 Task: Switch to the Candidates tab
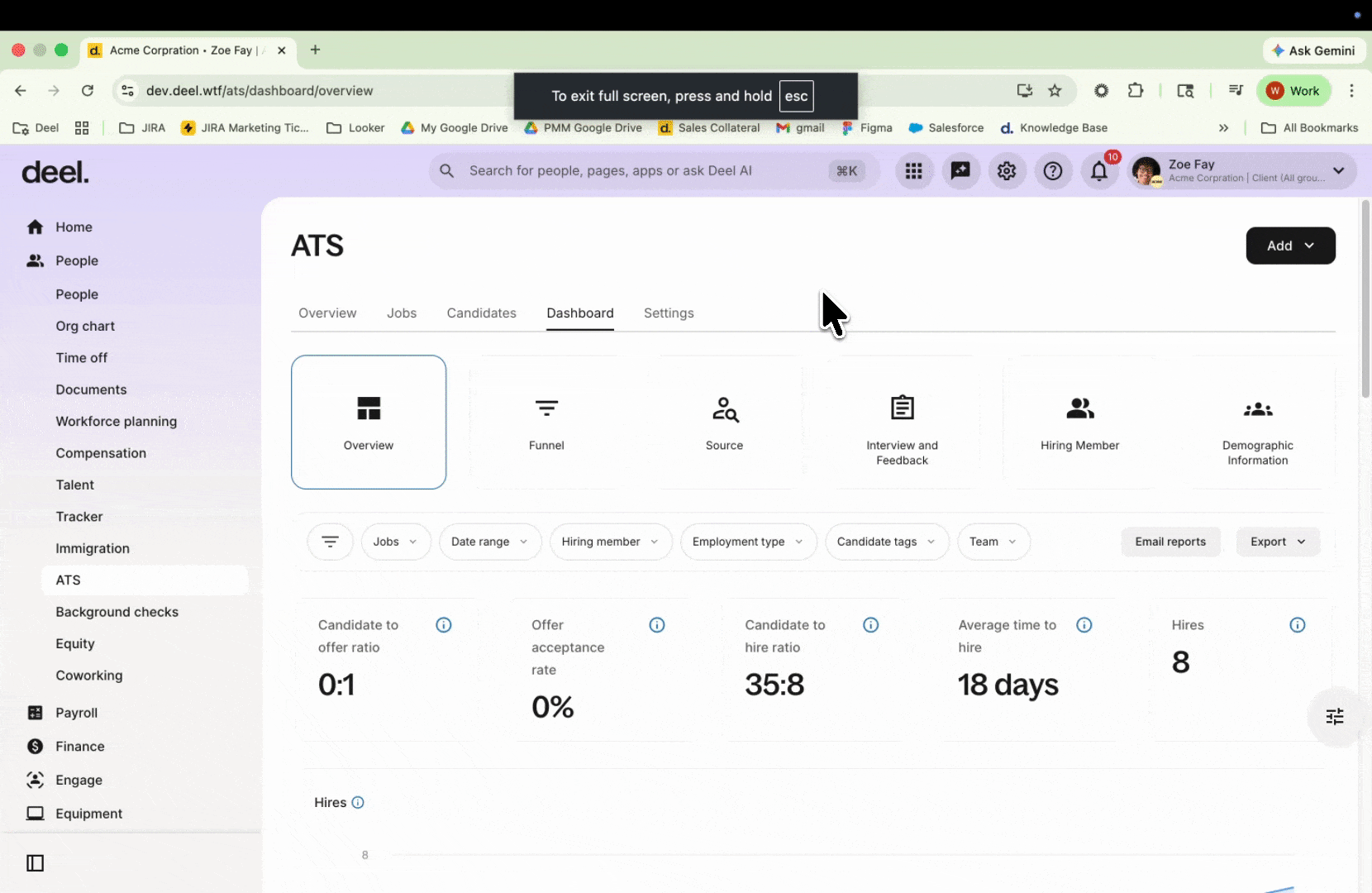point(481,313)
